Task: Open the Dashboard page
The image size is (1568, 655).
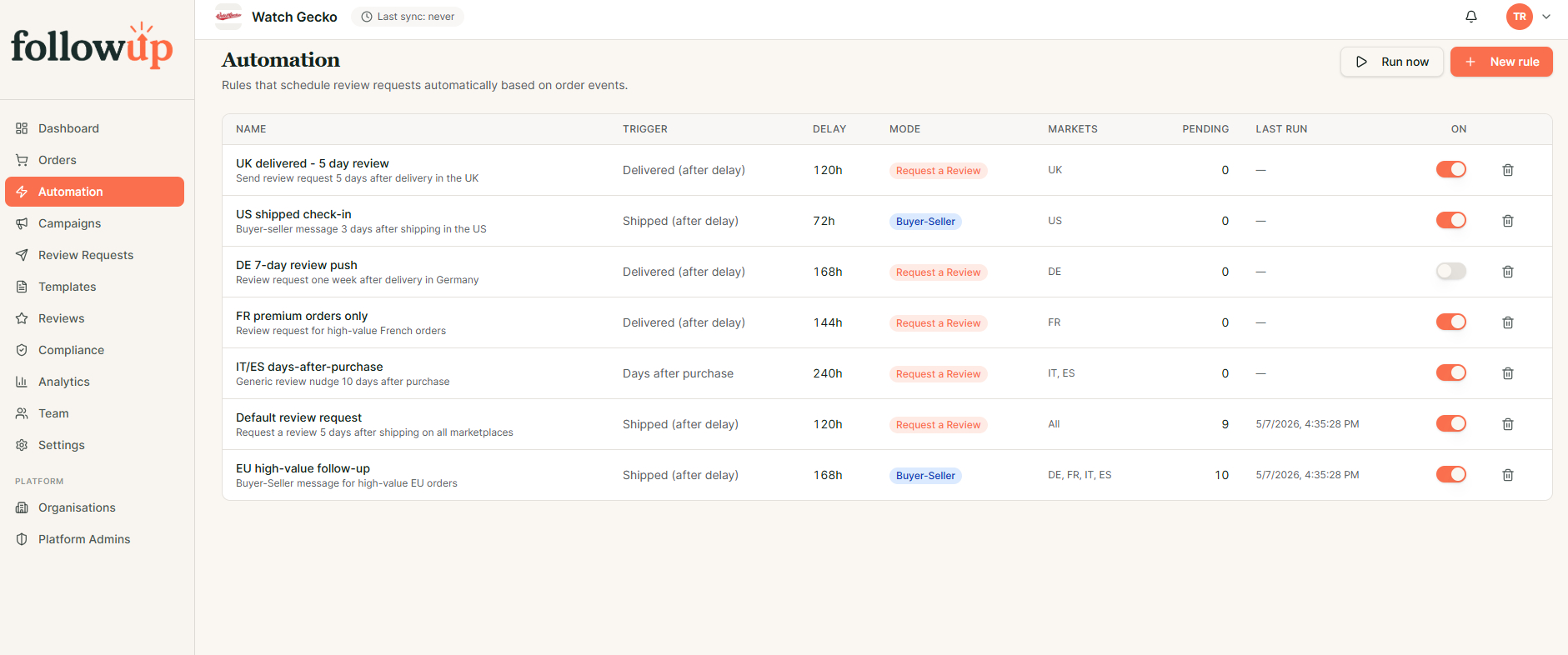Action: (x=94, y=128)
